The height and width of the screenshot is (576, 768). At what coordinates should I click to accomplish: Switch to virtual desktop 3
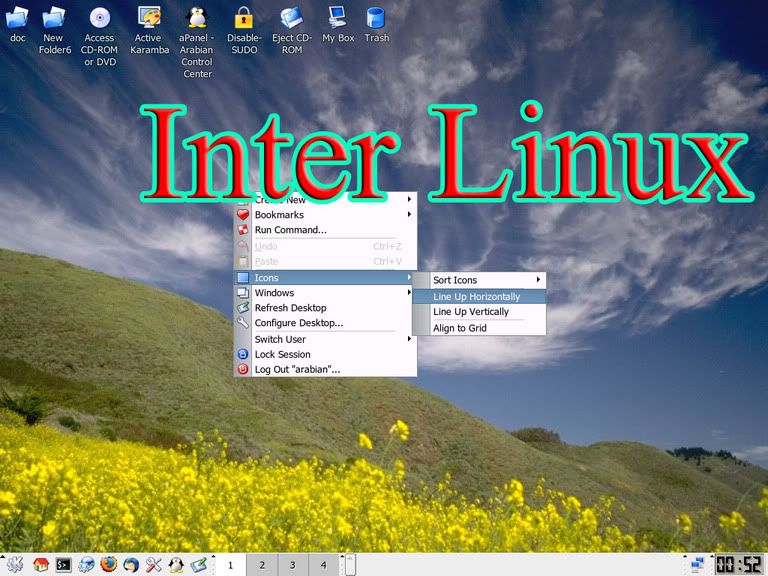tap(292, 565)
